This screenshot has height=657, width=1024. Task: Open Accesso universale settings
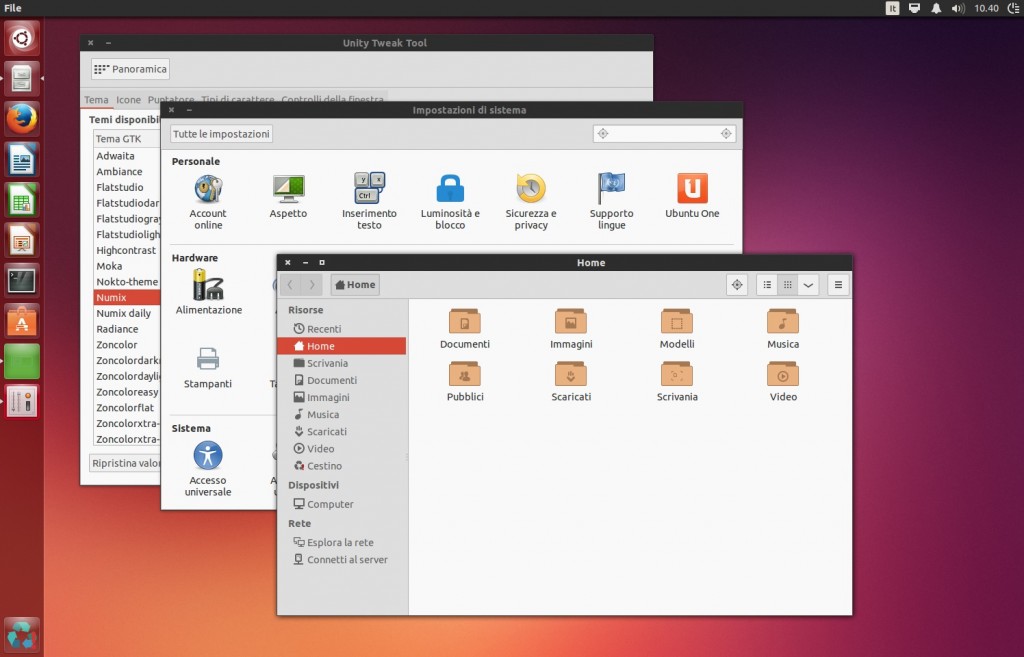[x=208, y=456]
